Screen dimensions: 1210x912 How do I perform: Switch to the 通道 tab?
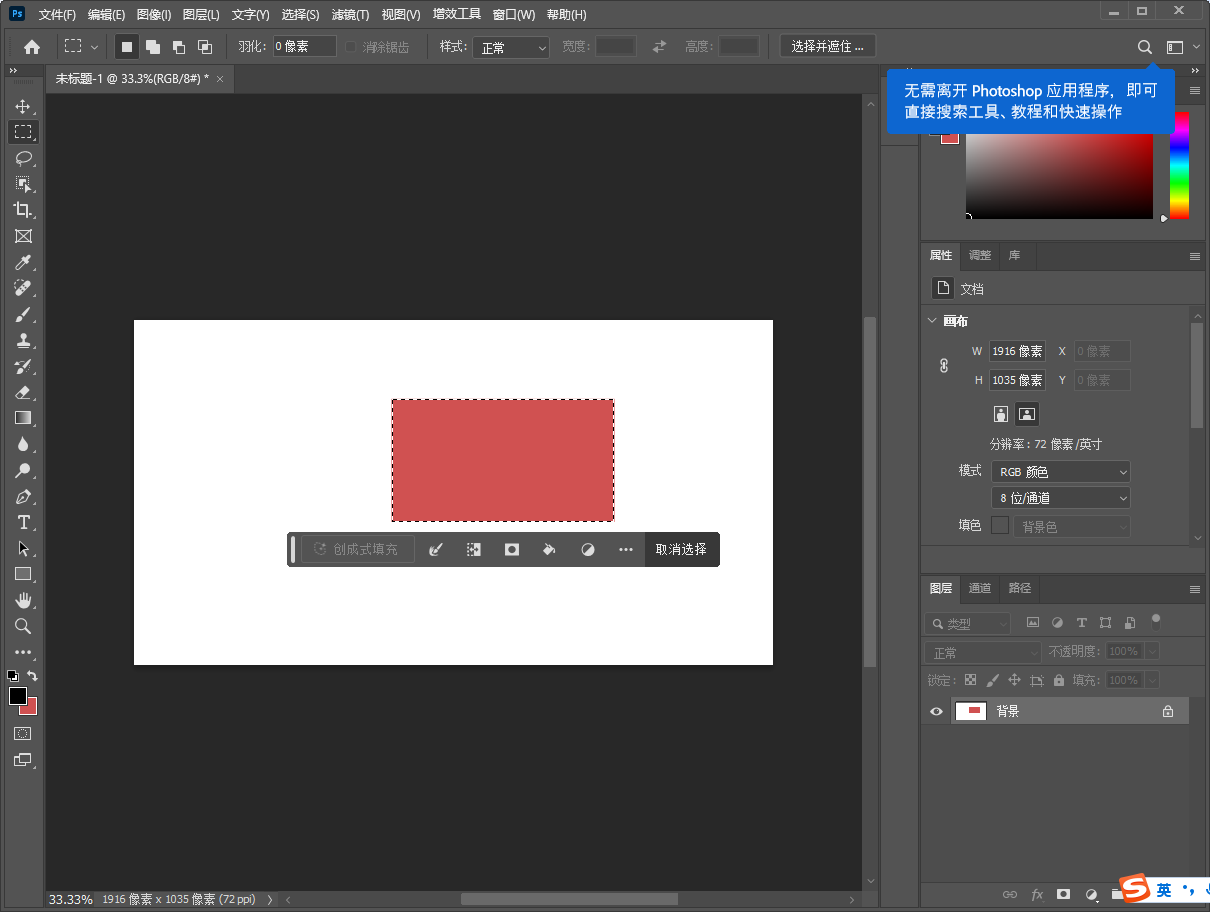980,588
